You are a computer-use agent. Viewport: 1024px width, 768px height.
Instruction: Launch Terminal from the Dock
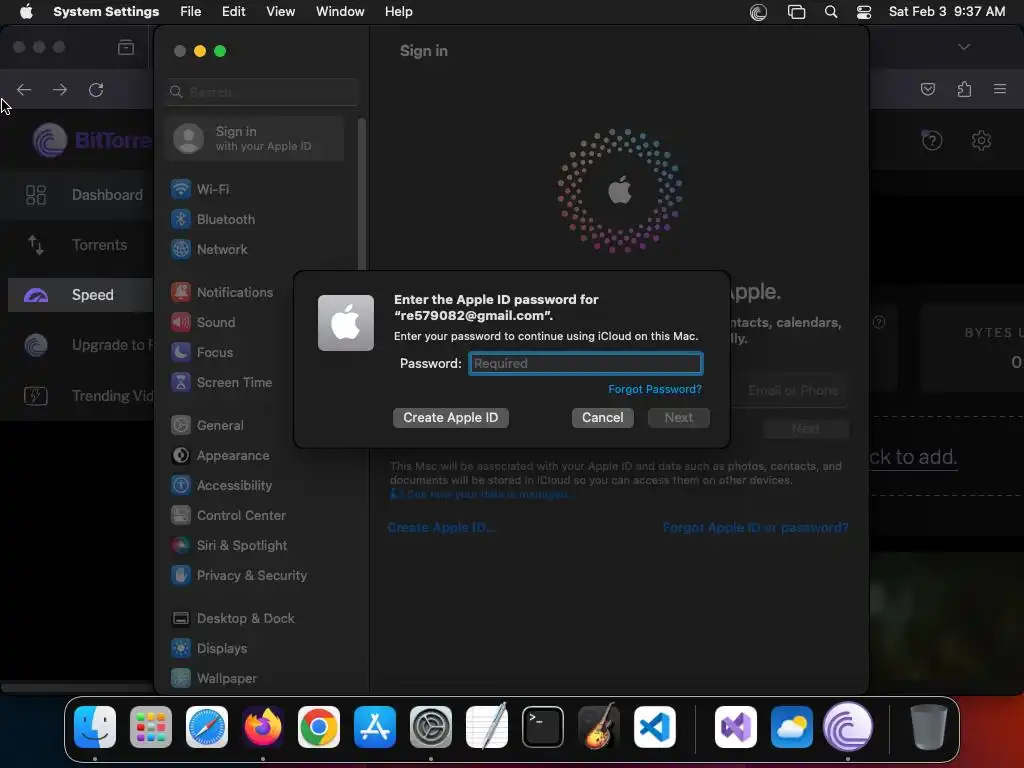point(543,727)
